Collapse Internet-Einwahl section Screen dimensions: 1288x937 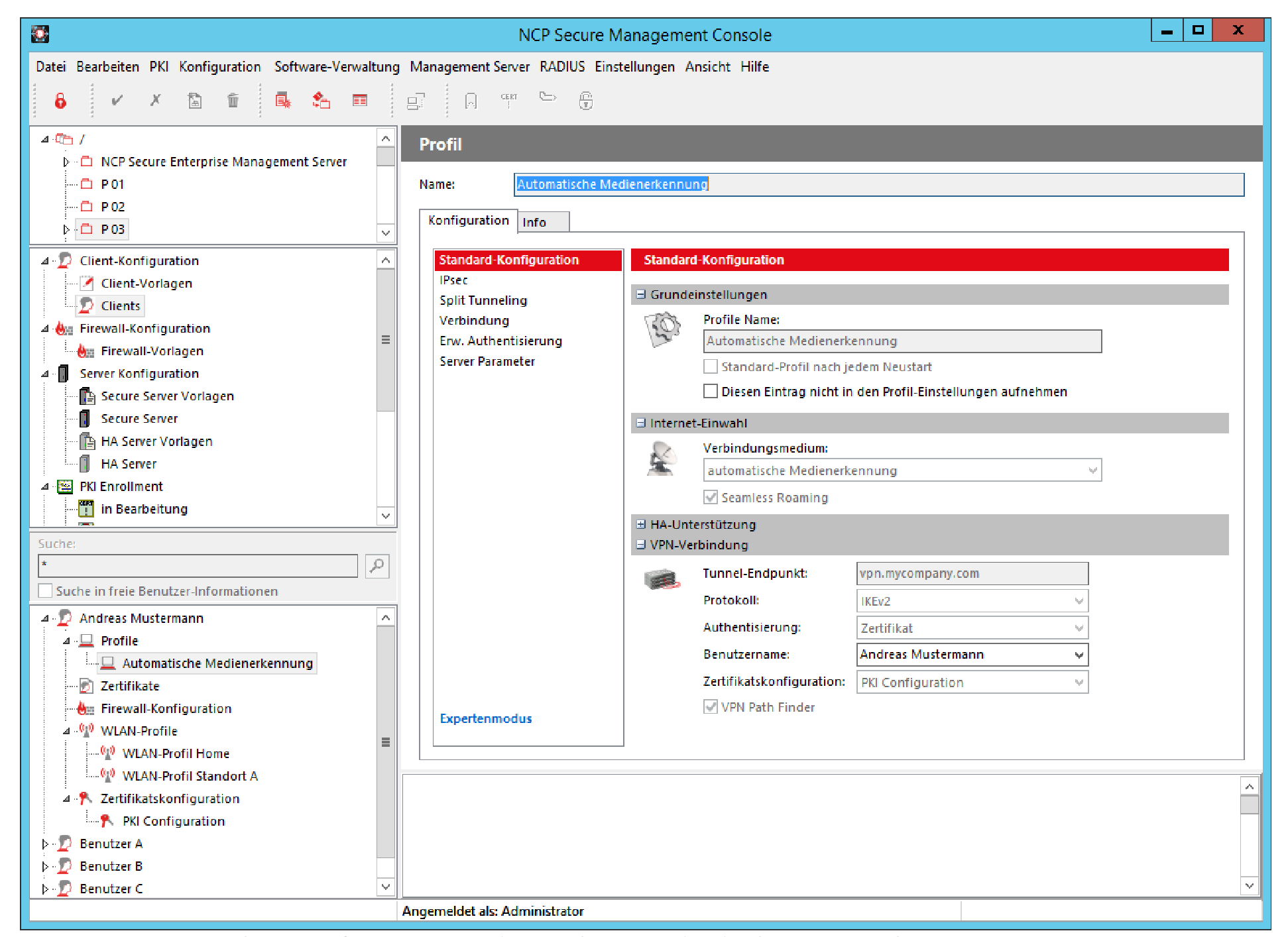640,423
